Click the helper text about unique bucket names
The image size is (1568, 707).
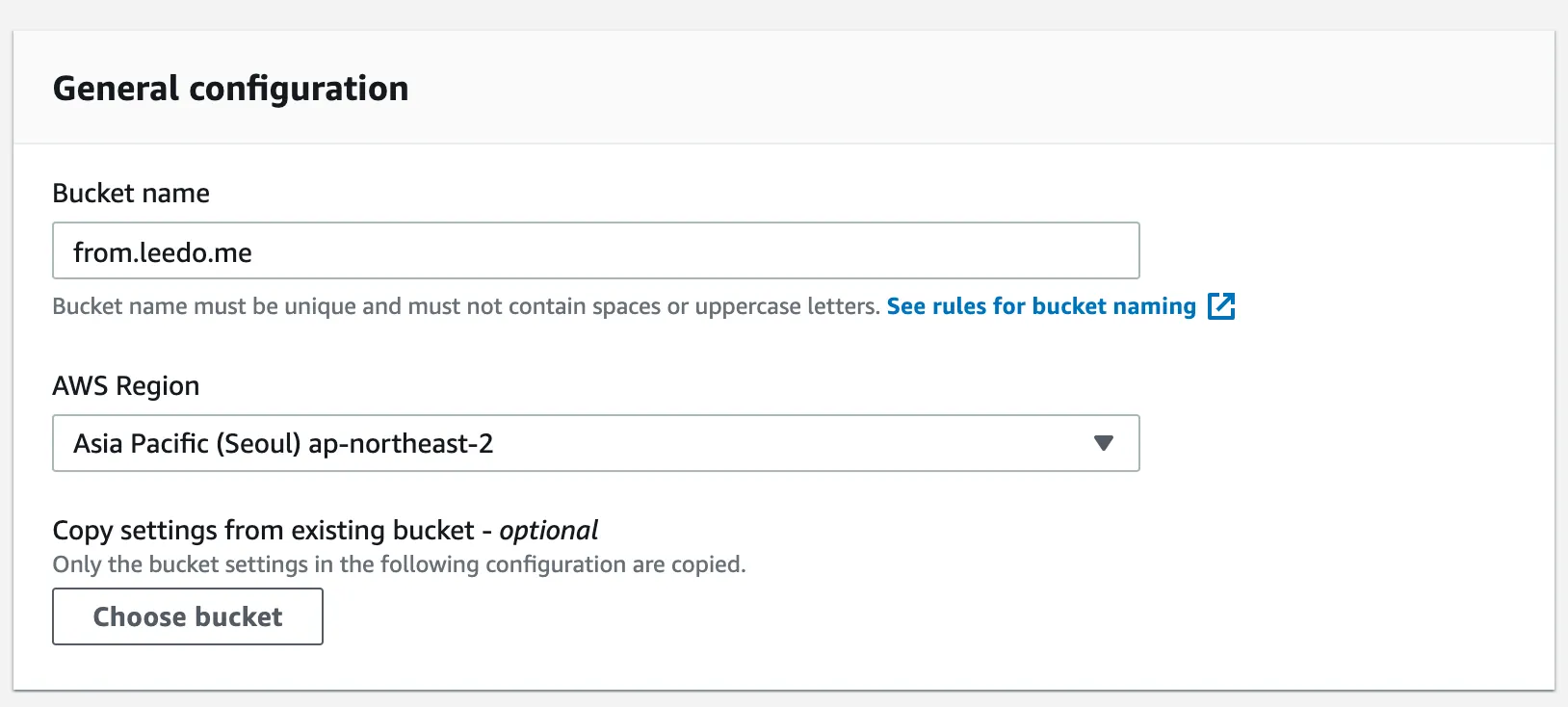pyautogui.click(x=385, y=306)
